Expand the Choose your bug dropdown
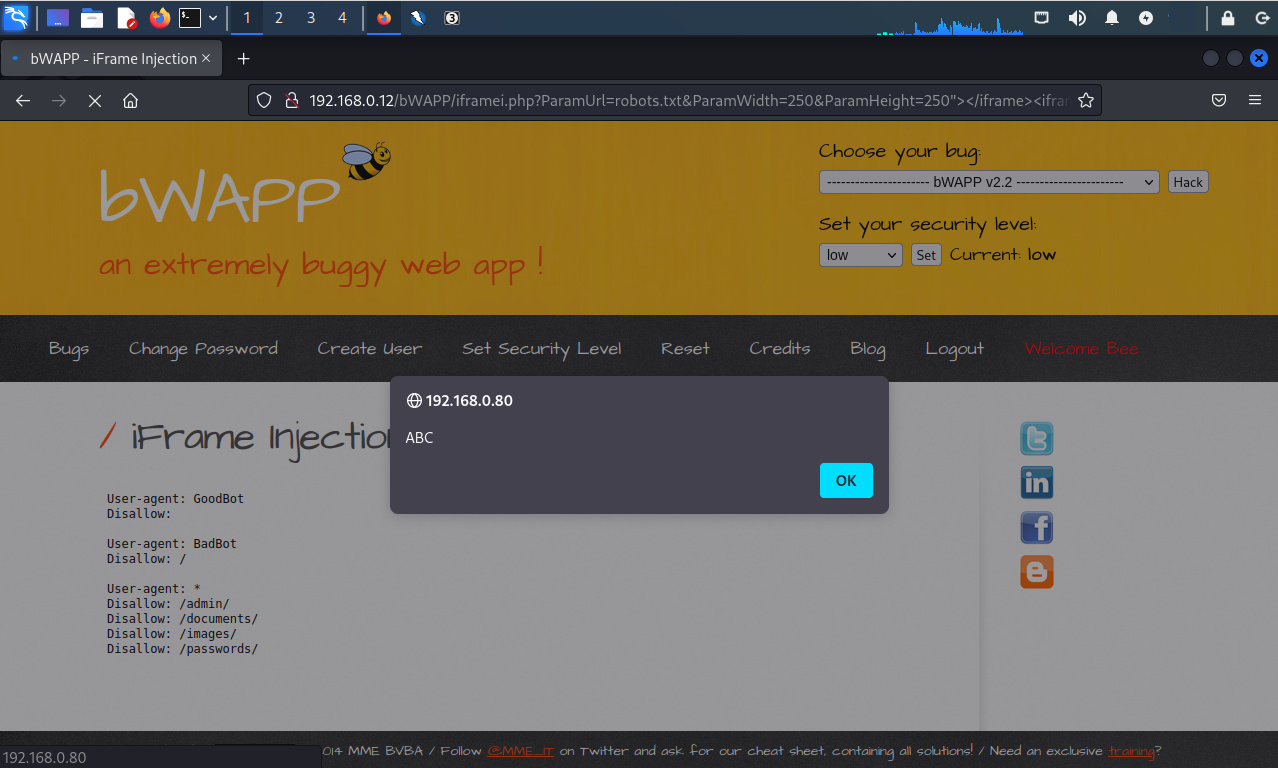 [x=988, y=182]
